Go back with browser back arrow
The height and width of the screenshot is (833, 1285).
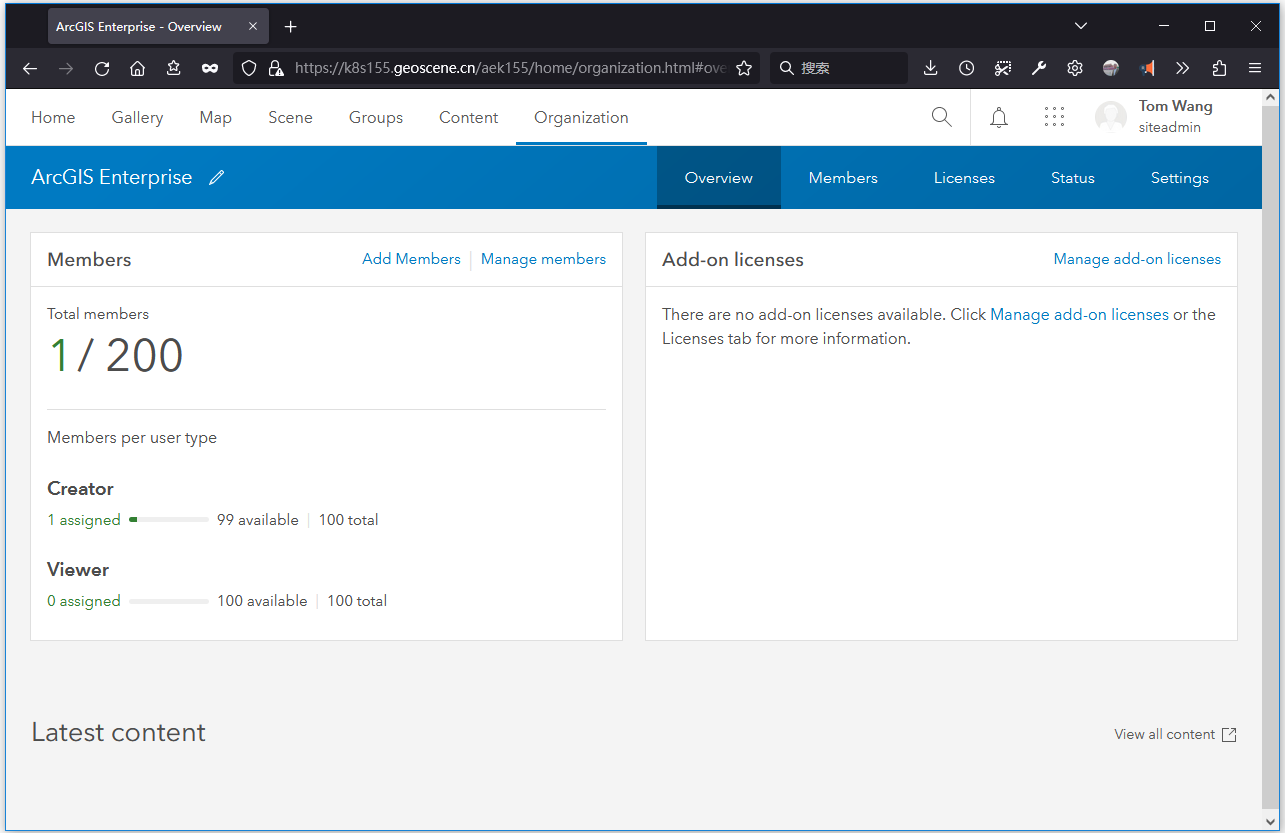30,68
